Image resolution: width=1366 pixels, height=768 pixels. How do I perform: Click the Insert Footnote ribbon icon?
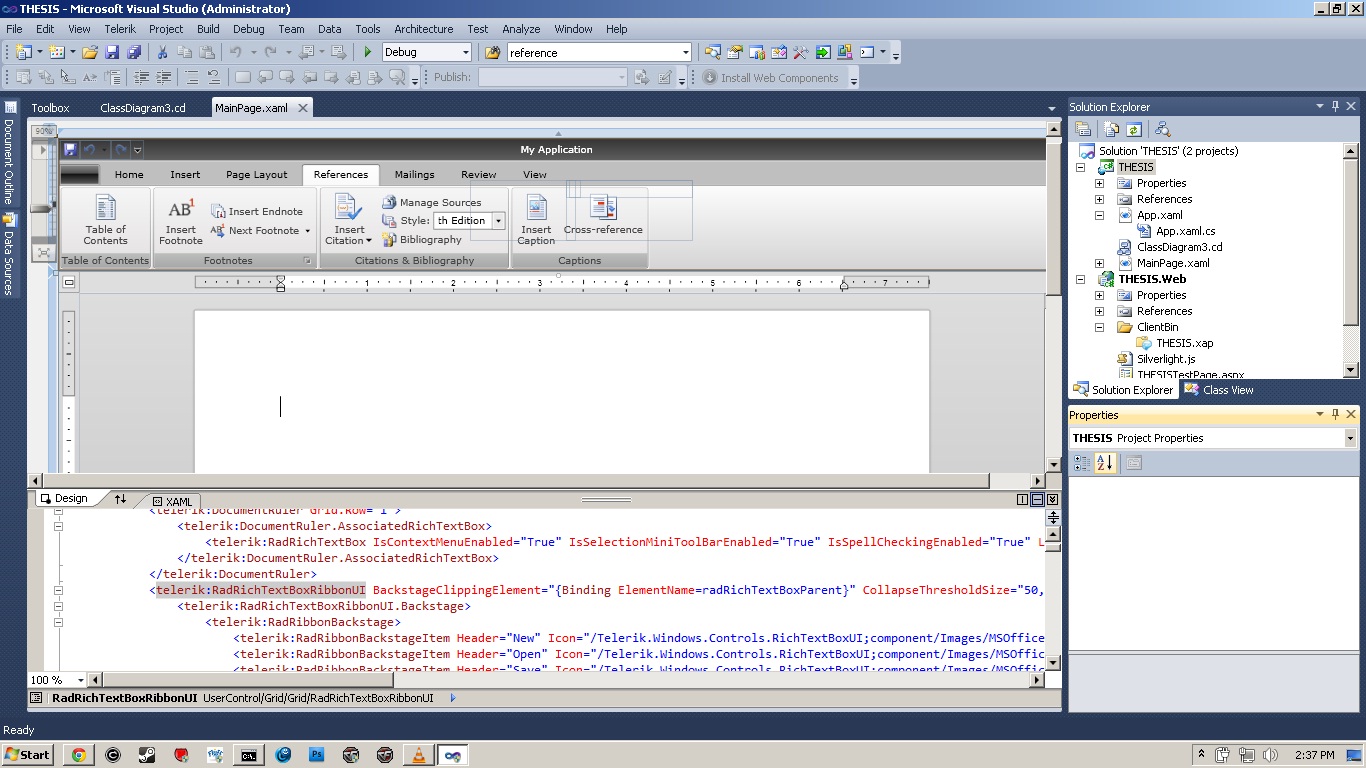(x=181, y=210)
